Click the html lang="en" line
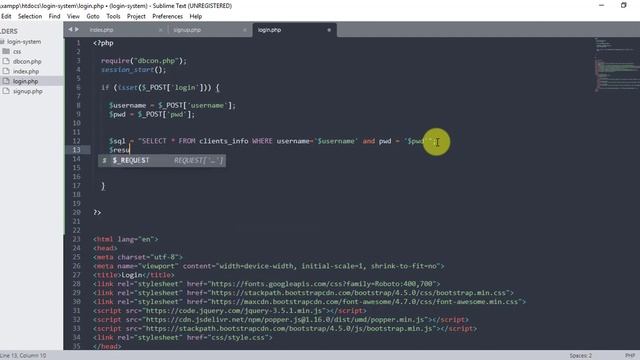 (x=125, y=239)
